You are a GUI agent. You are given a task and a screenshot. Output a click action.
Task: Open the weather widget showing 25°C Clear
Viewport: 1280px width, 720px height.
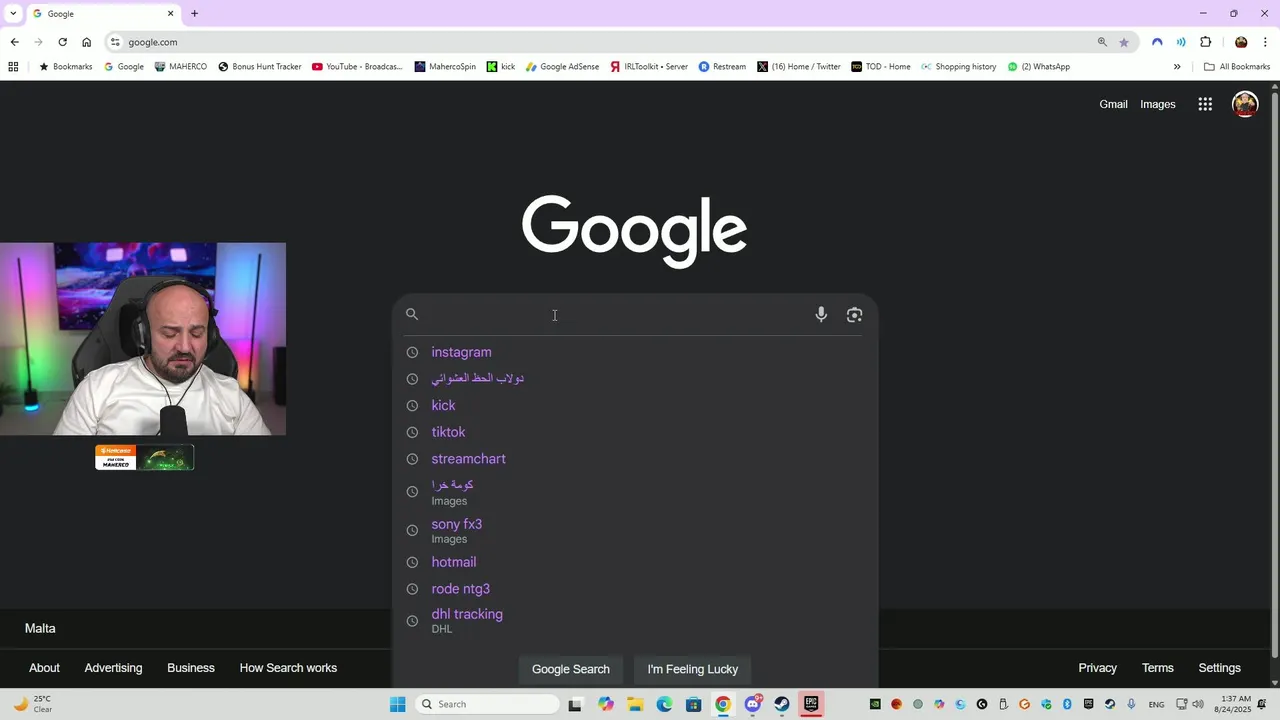(x=32, y=704)
